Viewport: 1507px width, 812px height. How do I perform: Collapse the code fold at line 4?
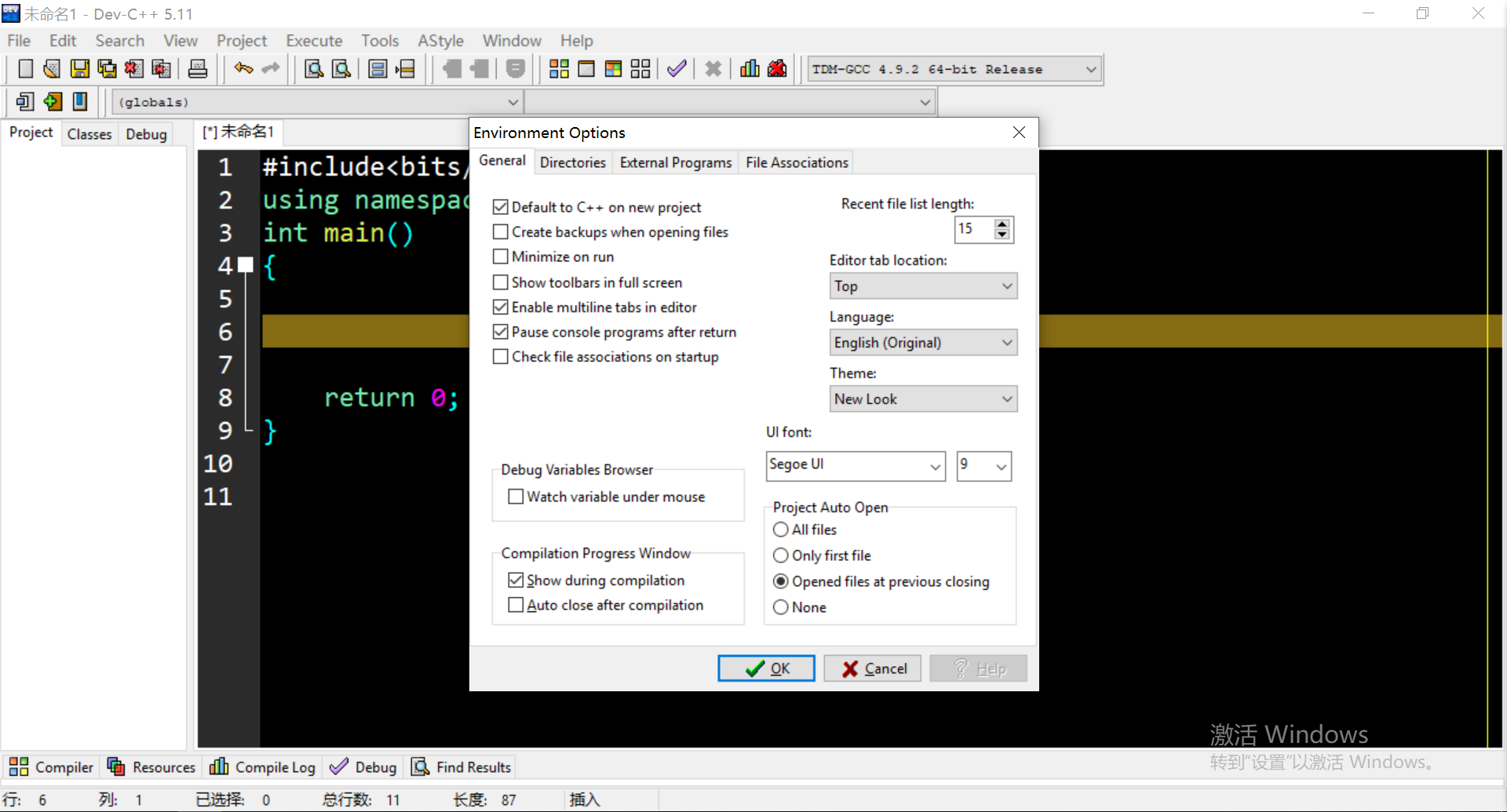coord(246,265)
